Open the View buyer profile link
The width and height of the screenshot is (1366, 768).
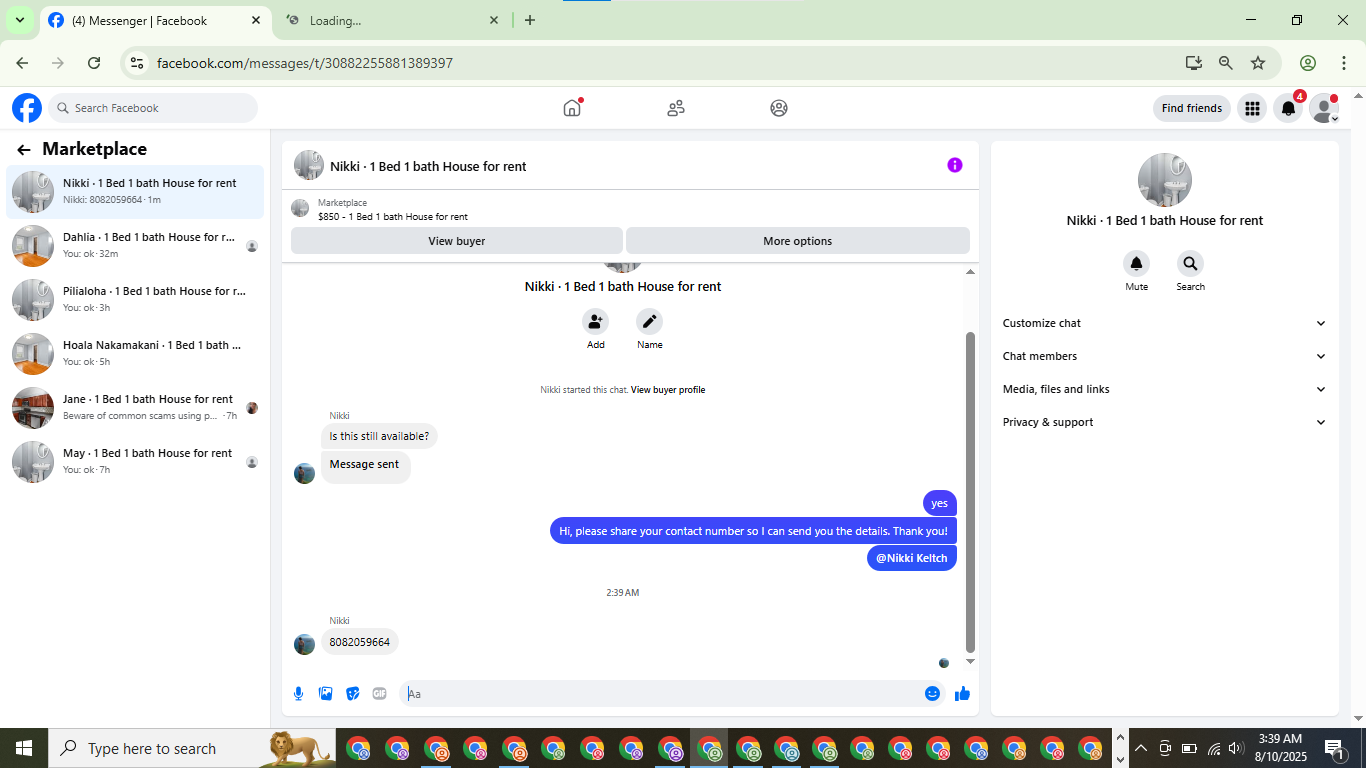[668, 390]
